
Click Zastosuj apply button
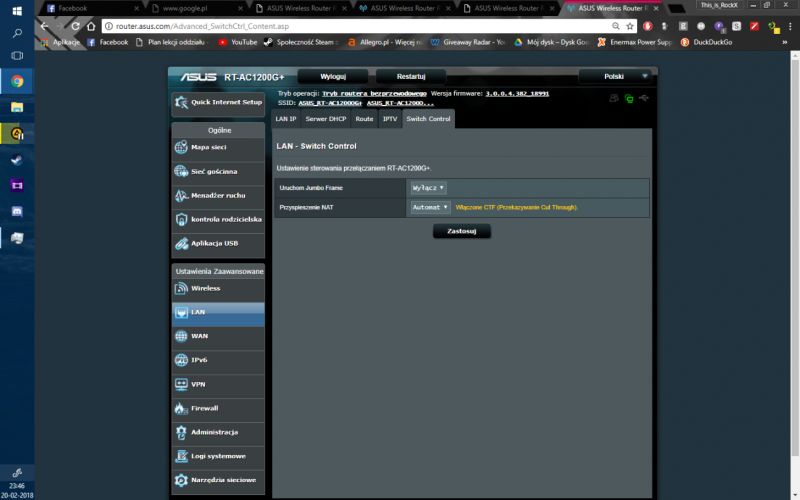462,231
